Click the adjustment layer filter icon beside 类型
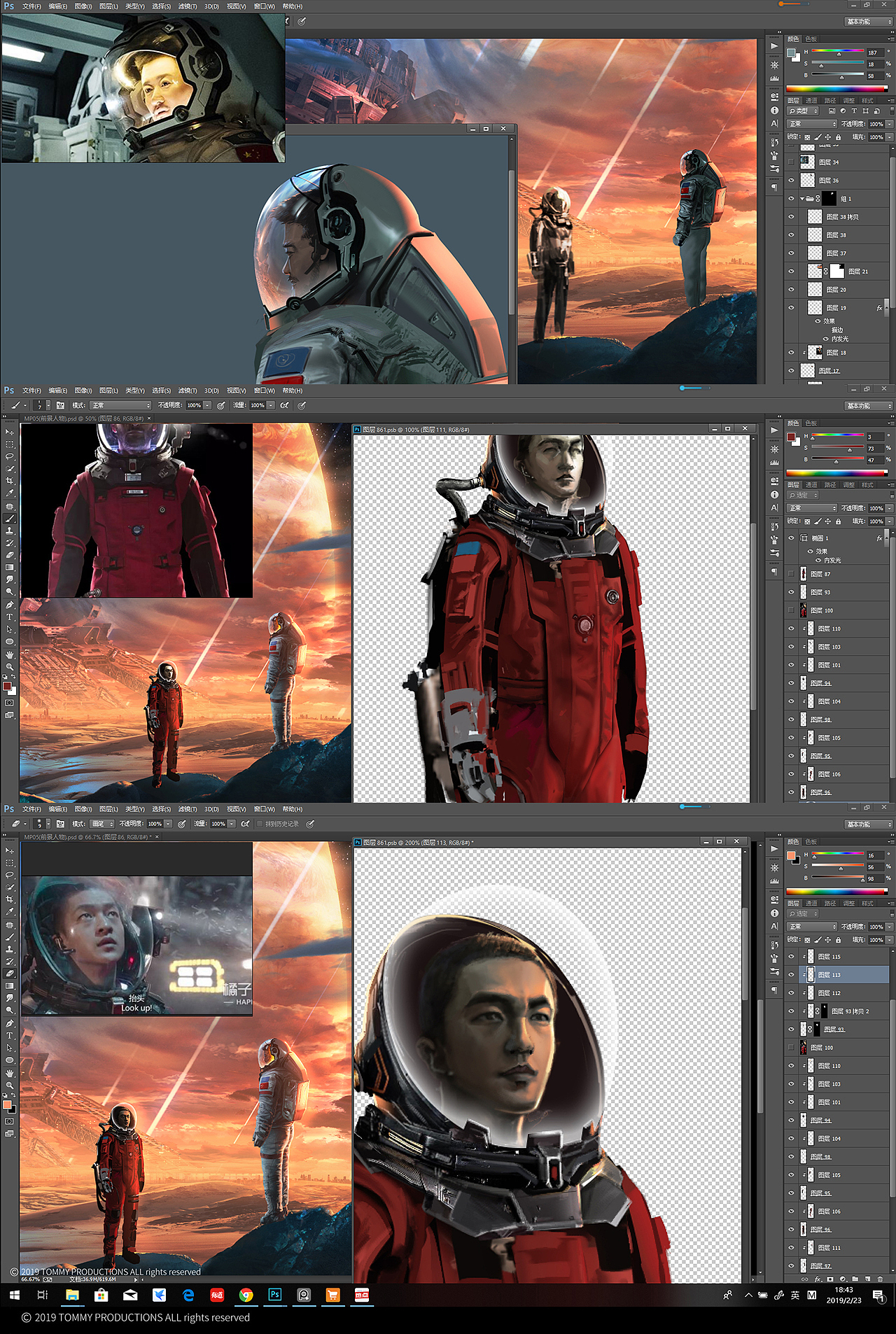Screen dimensions: 896x1334 point(843,111)
